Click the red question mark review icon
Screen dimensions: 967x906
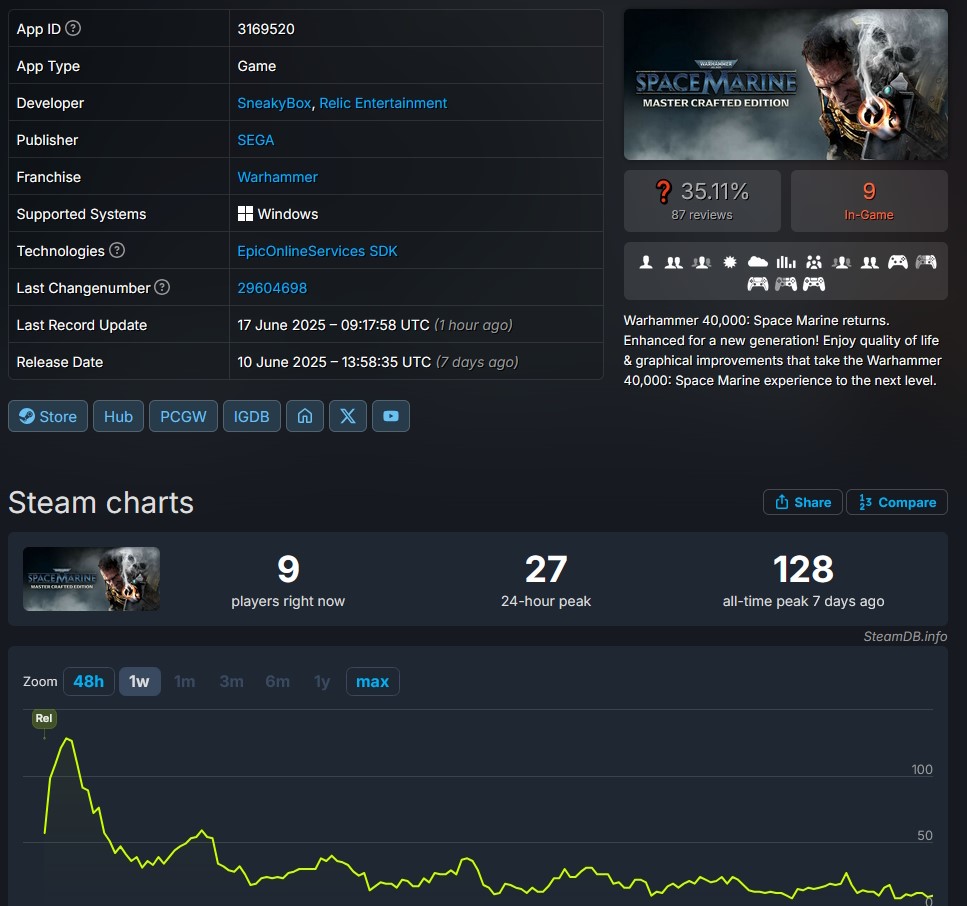tap(663, 191)
